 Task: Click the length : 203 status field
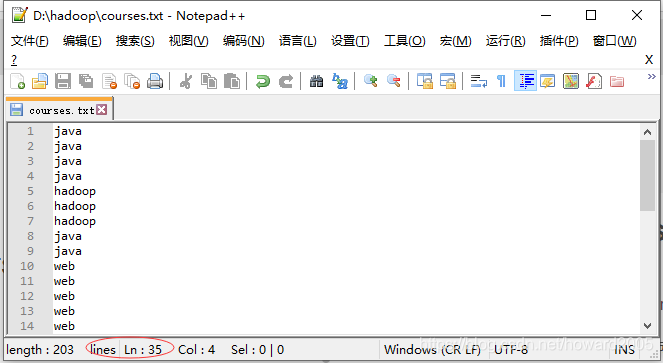40,350
